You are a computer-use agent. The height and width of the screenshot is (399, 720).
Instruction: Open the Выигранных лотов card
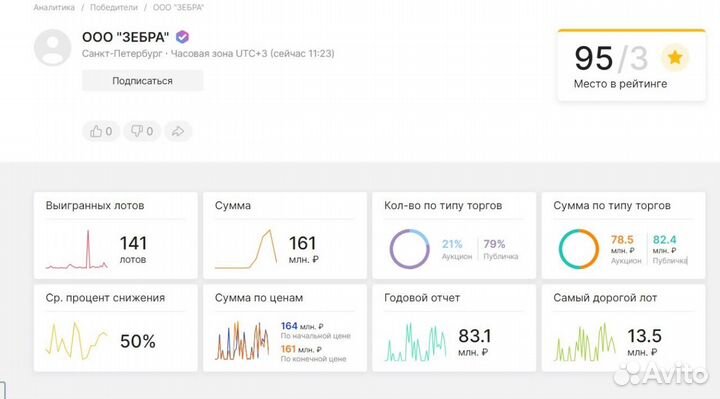(x=115, y=235)
